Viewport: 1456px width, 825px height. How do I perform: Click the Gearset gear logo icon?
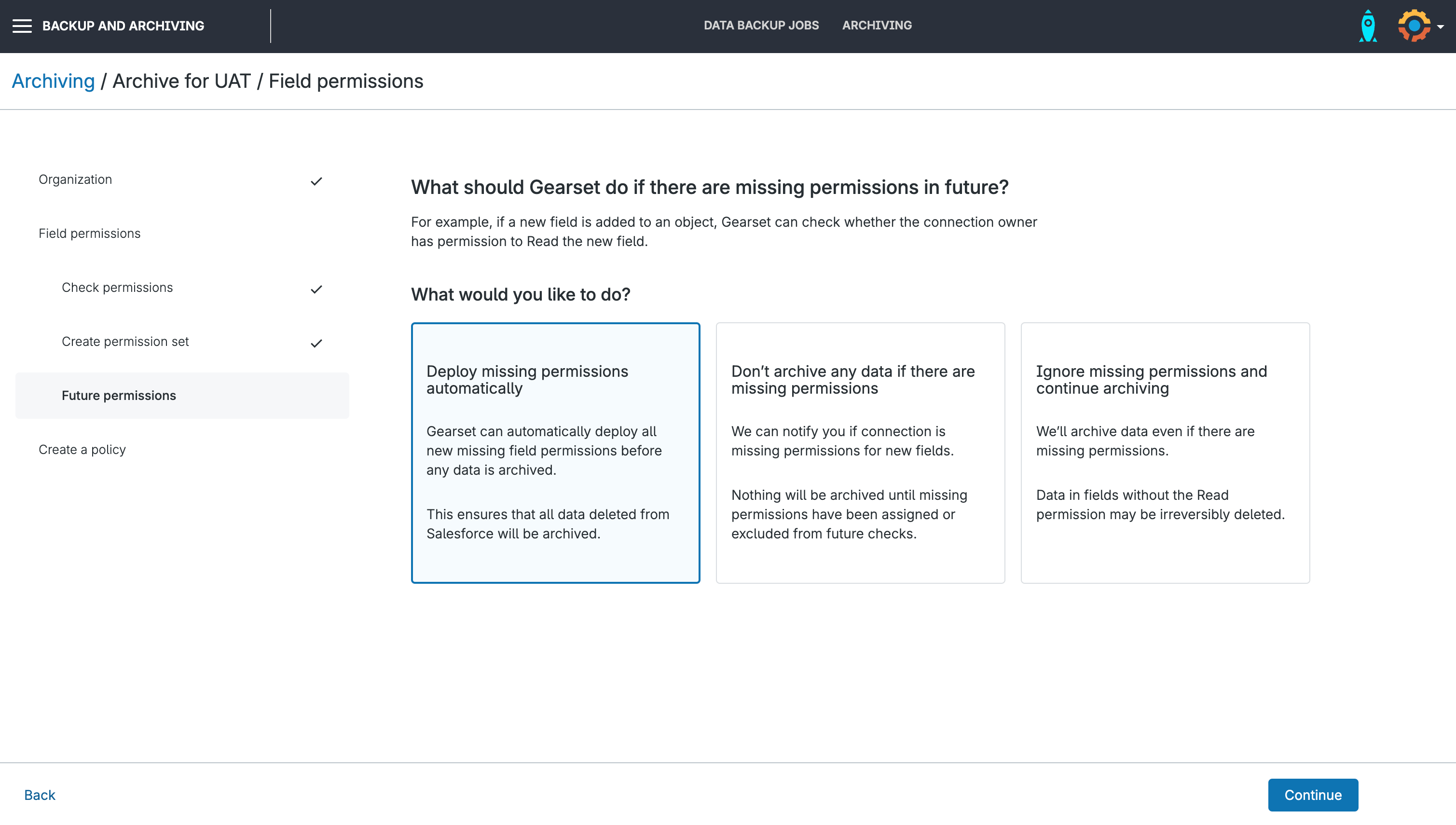(1414, 26)
